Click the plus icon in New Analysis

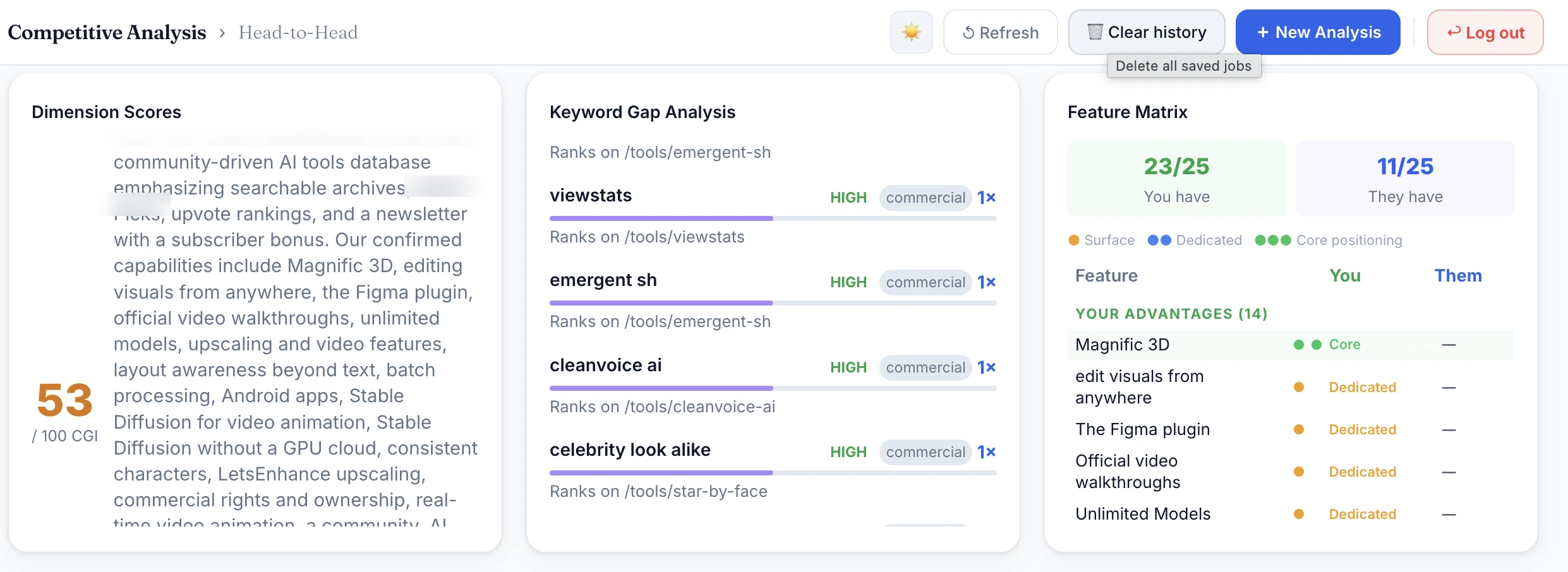(1263, 32)
